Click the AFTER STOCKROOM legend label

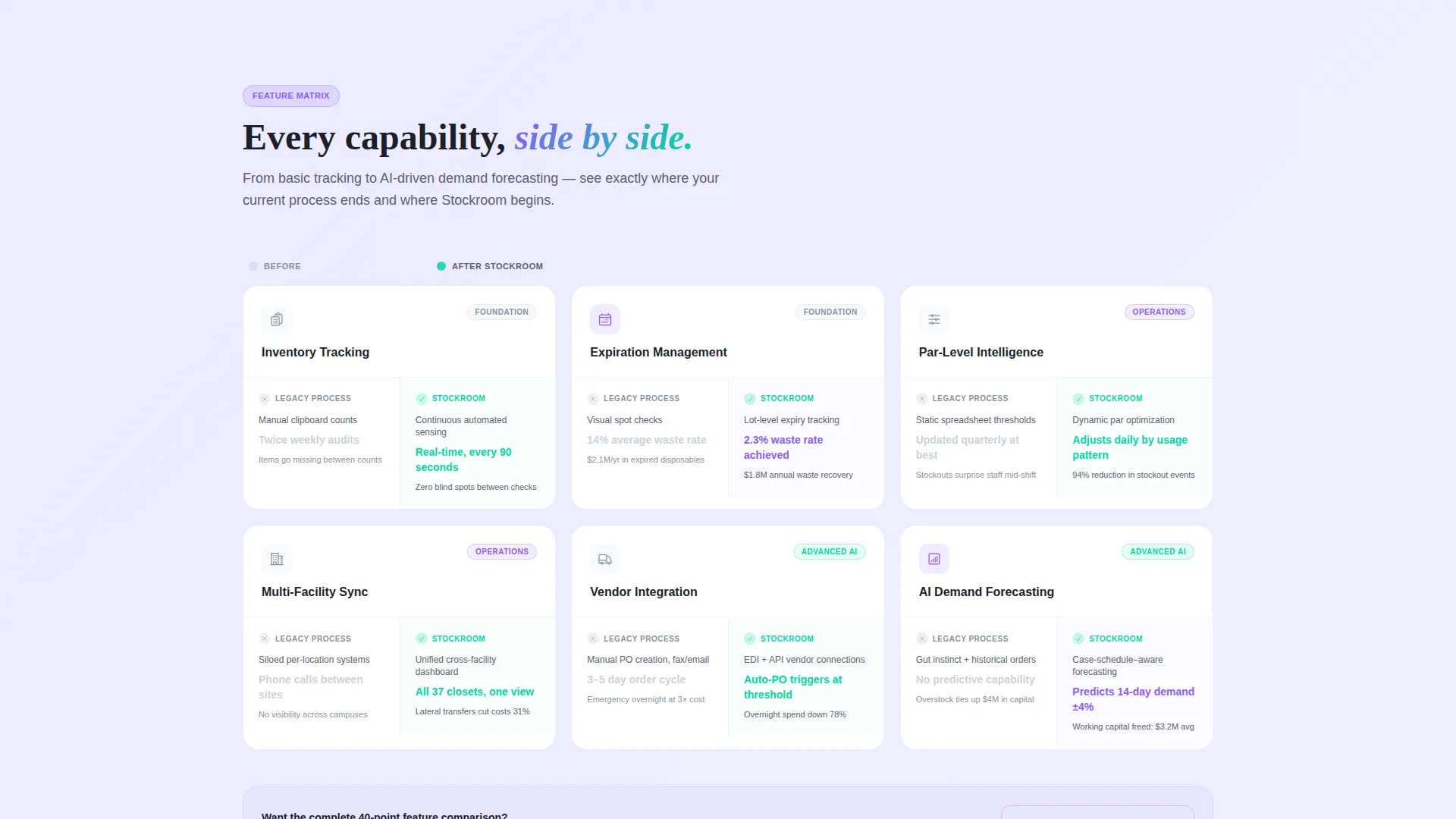pyautogui.click(x=497, y=266)
